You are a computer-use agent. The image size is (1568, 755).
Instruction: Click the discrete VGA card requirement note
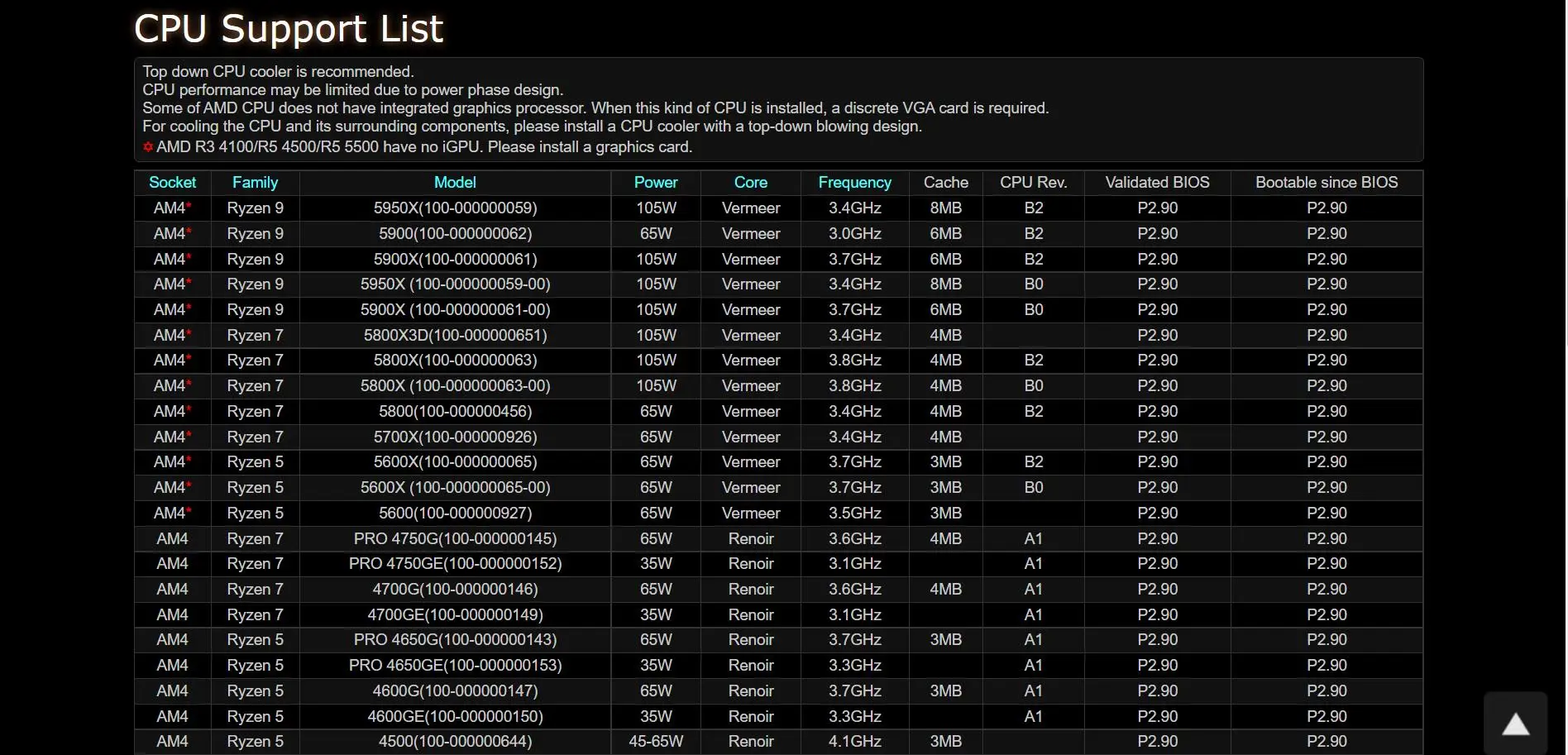595,108
